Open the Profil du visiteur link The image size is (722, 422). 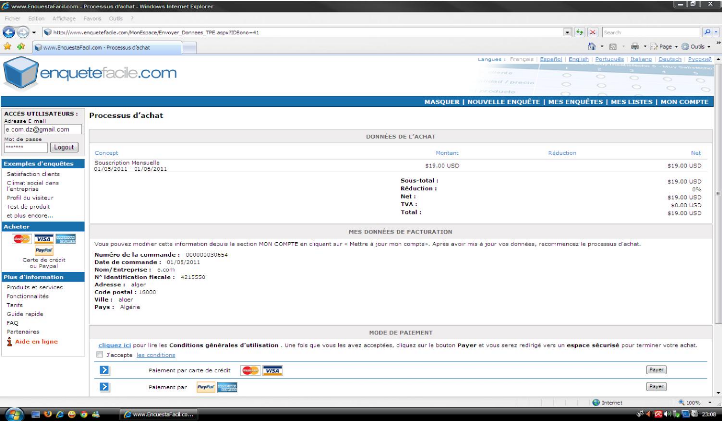pos(30,198)
